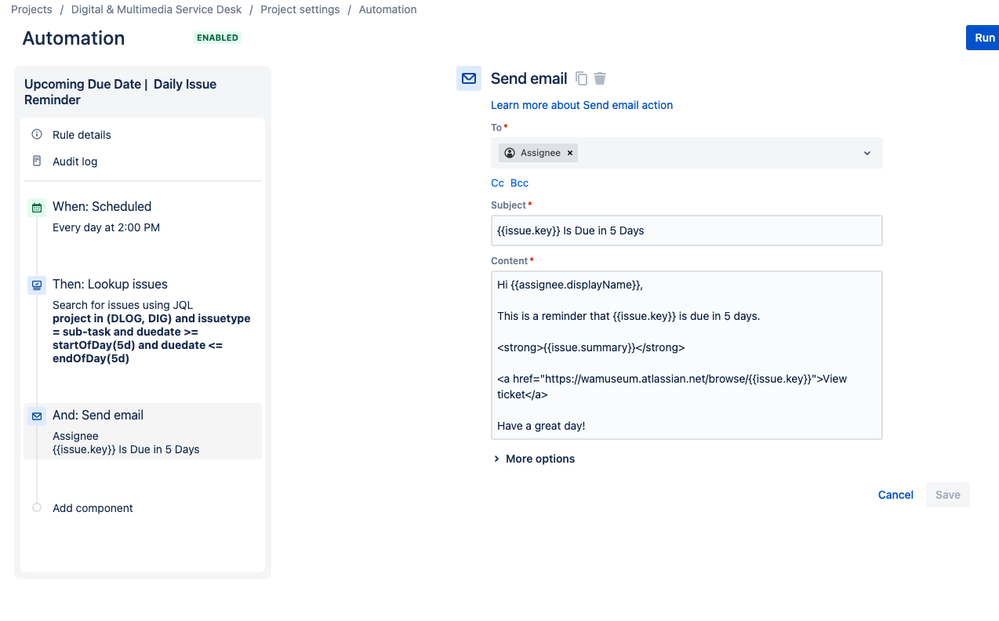999x621 pixels.
Task: Click the Save button
Action: coord(947,495)
